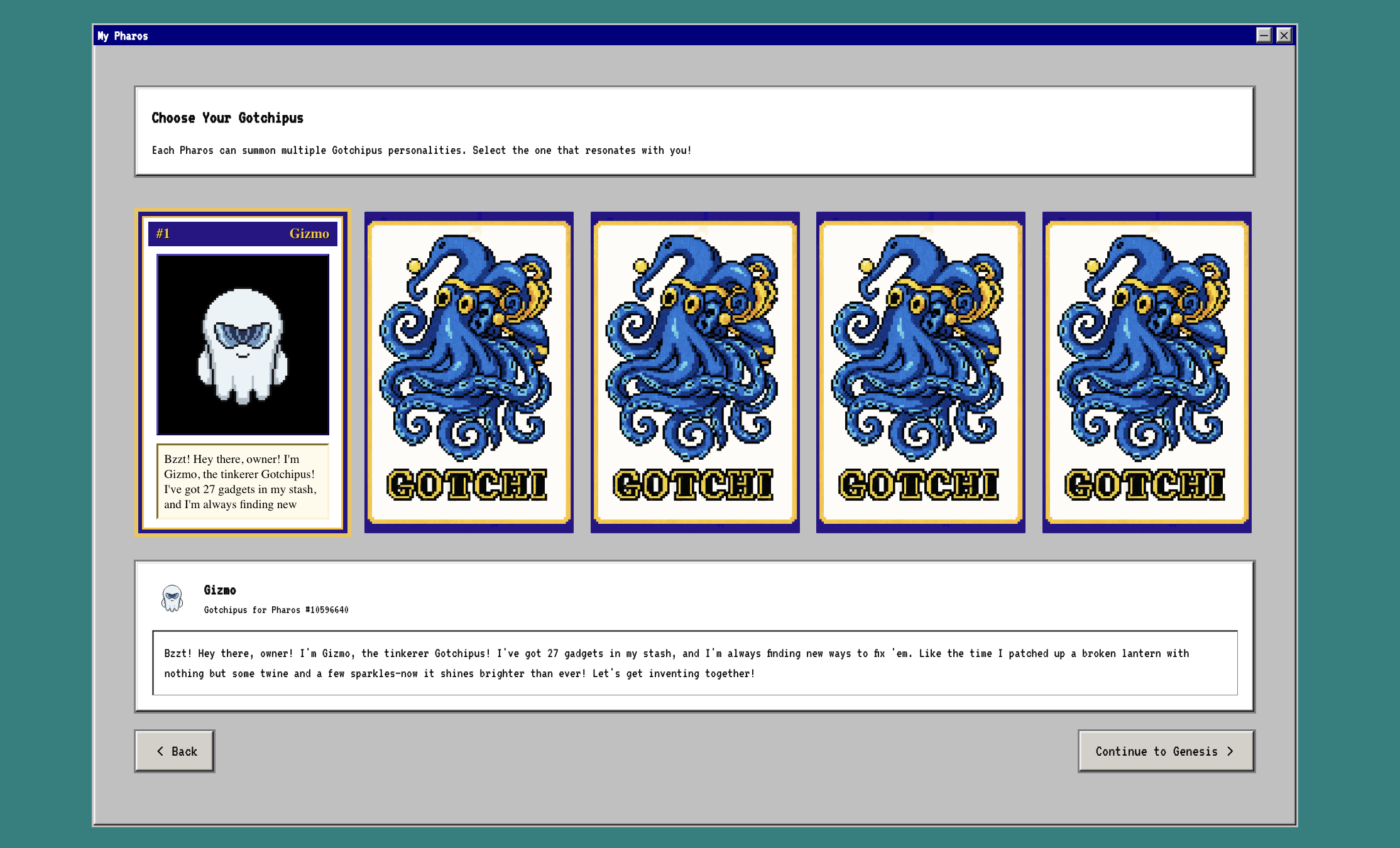Viewport: 1400px width, 848px height.
Task: Click 'Gotchipus for Pharos #10596640' text
Action: [276, 610]
